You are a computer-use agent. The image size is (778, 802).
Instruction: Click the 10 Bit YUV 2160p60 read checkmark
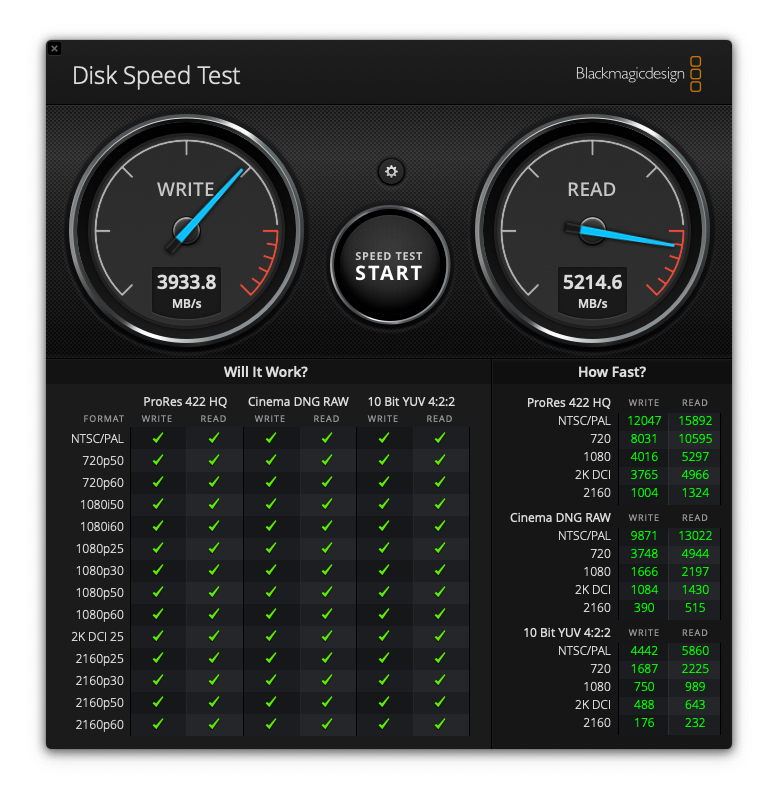(440, 724)
